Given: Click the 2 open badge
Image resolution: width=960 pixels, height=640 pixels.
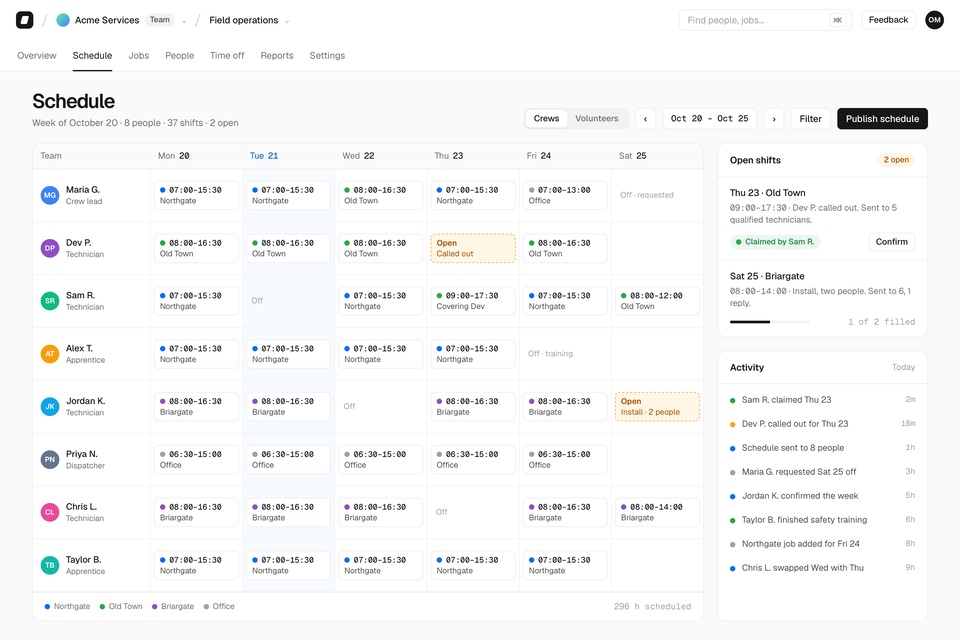Looking at the screenshot, I should [896, 160].
